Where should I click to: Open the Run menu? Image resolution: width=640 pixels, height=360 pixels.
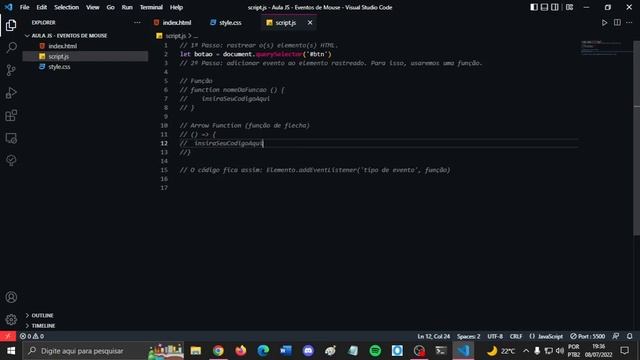click(127, 7)
